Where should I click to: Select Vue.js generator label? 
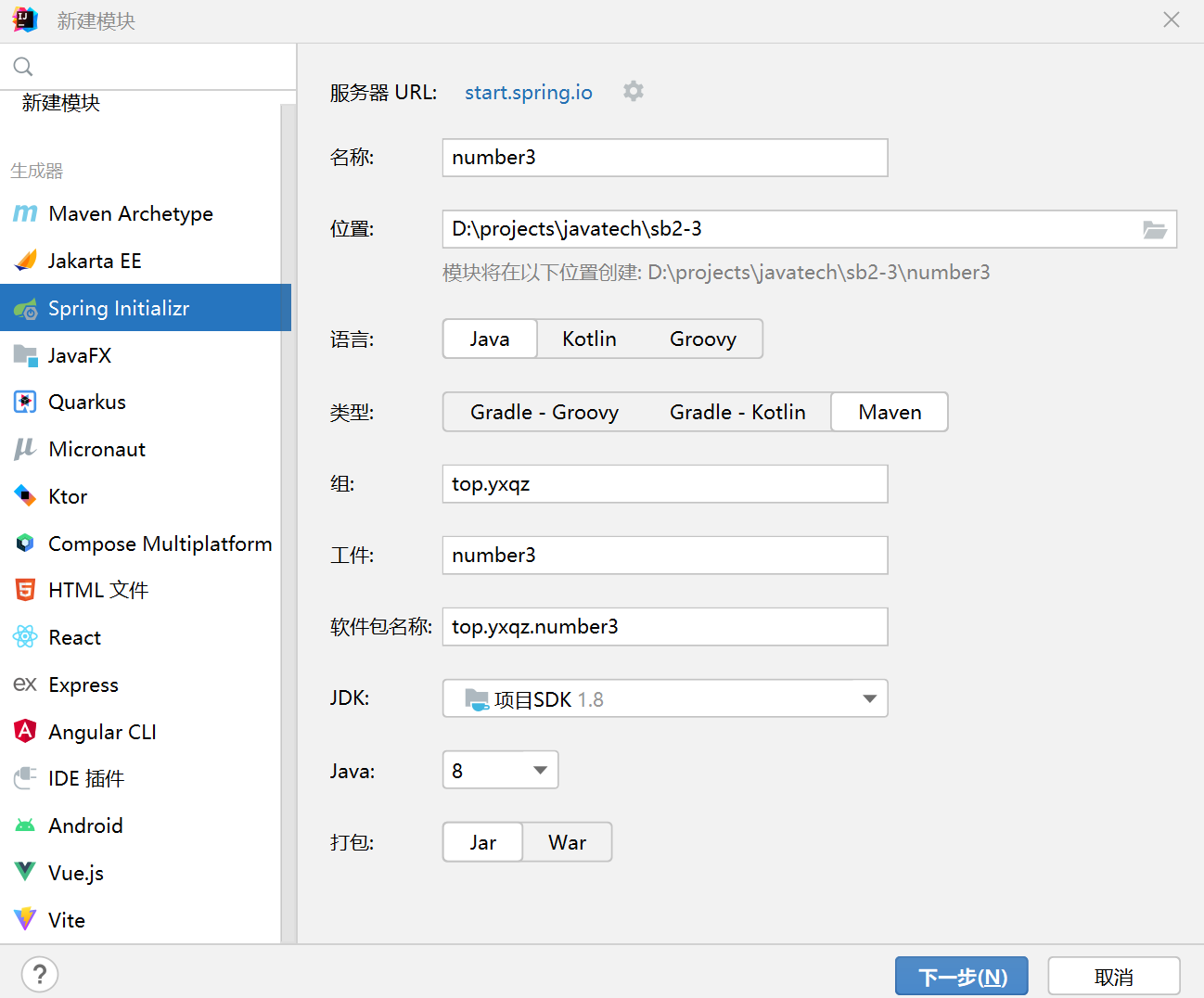coord(76,873)
